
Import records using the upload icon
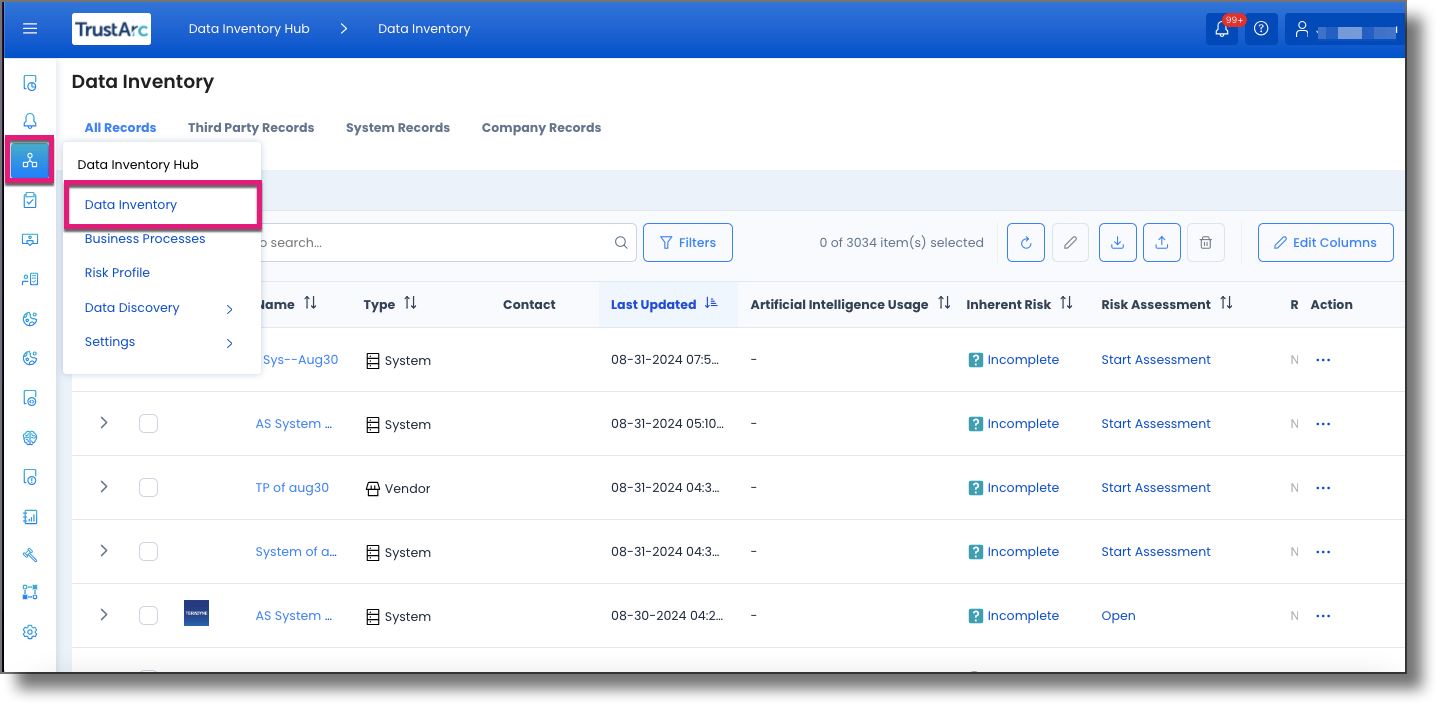(1161, 242)
